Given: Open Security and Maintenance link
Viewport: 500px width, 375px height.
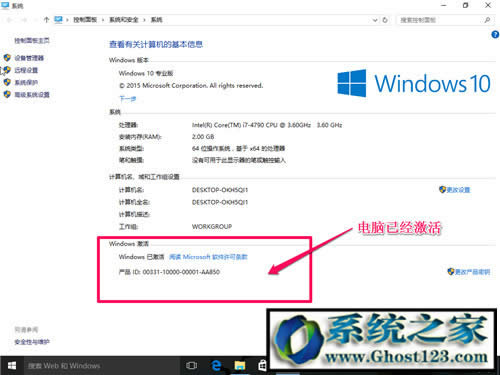Looking at the screenshot, I should 32,342.
